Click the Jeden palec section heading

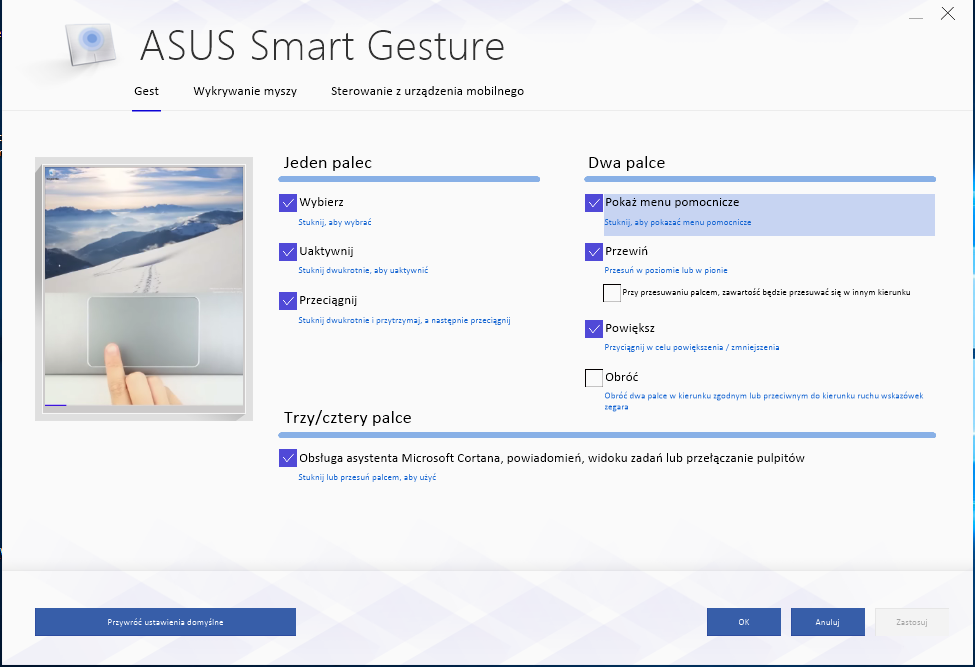[328, 163]
